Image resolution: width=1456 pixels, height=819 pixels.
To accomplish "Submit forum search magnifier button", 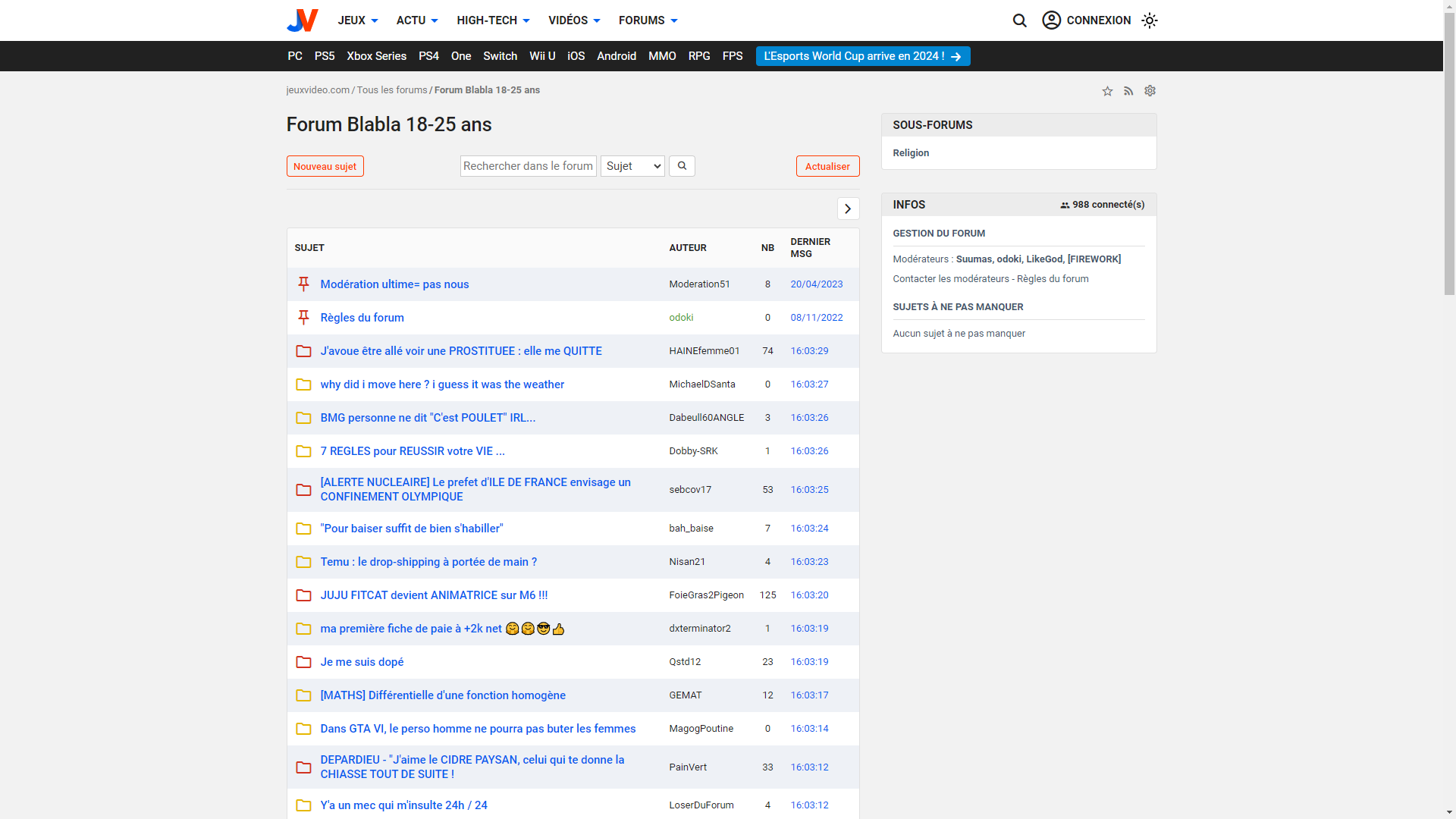I will 682,166.
